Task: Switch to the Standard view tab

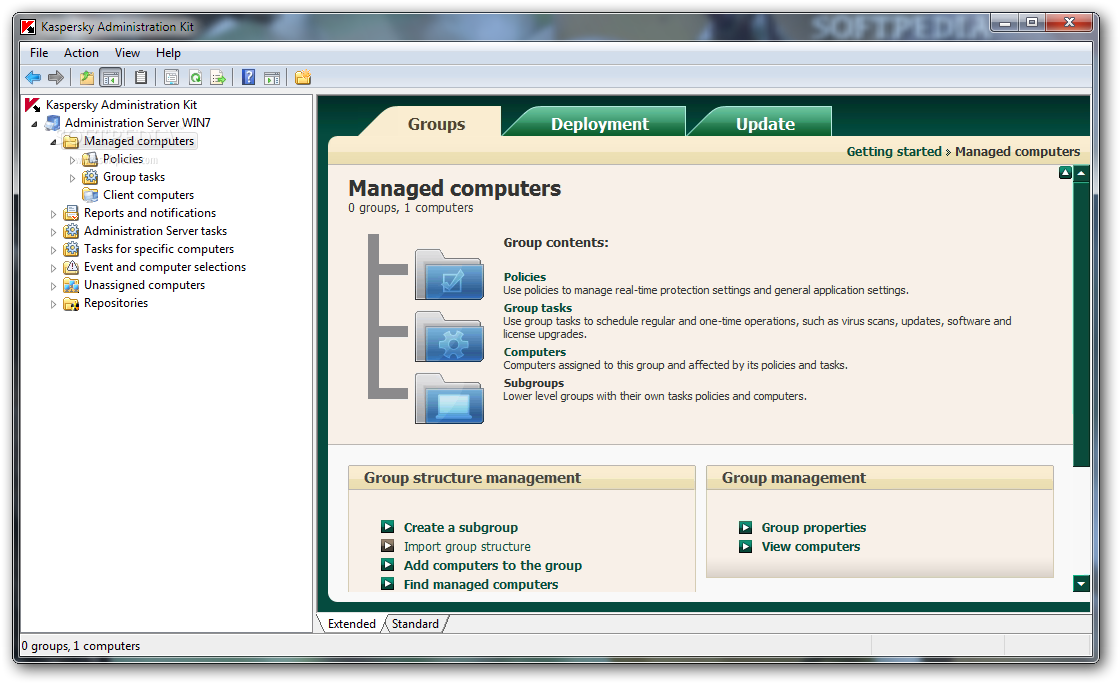Action: click(415, 623)
